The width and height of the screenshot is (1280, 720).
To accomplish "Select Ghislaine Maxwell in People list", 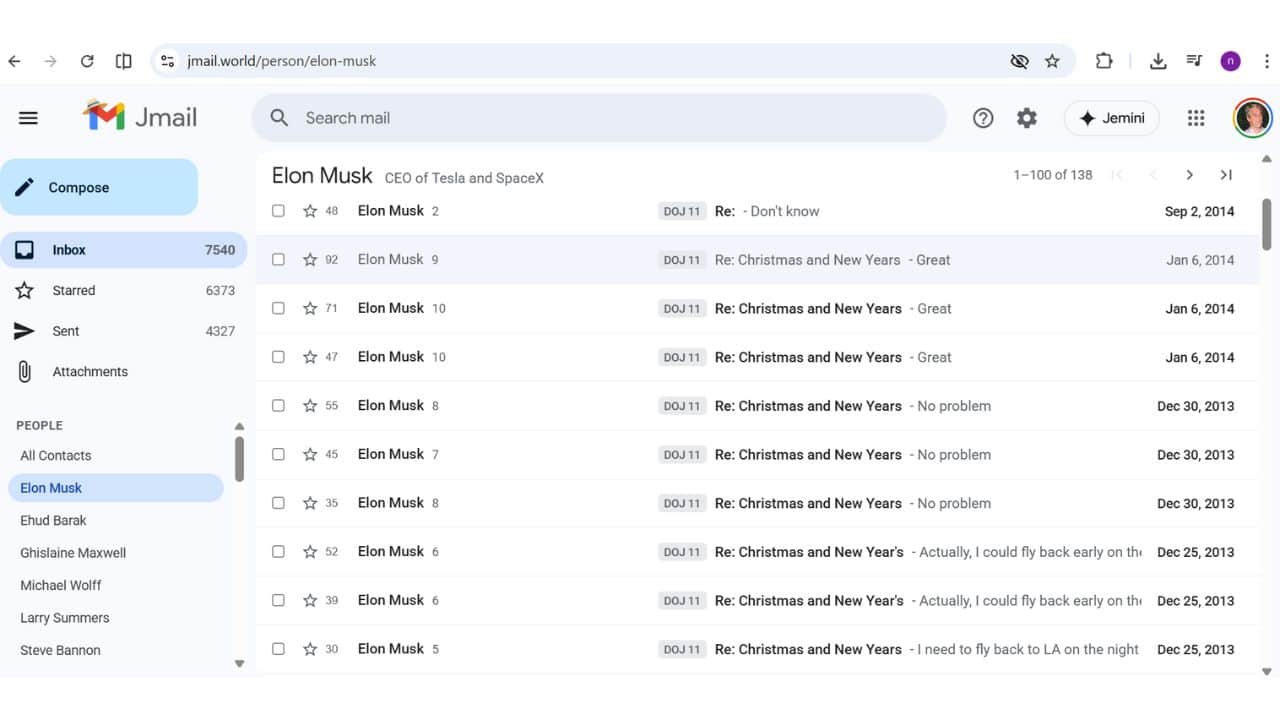I will 73,553.
